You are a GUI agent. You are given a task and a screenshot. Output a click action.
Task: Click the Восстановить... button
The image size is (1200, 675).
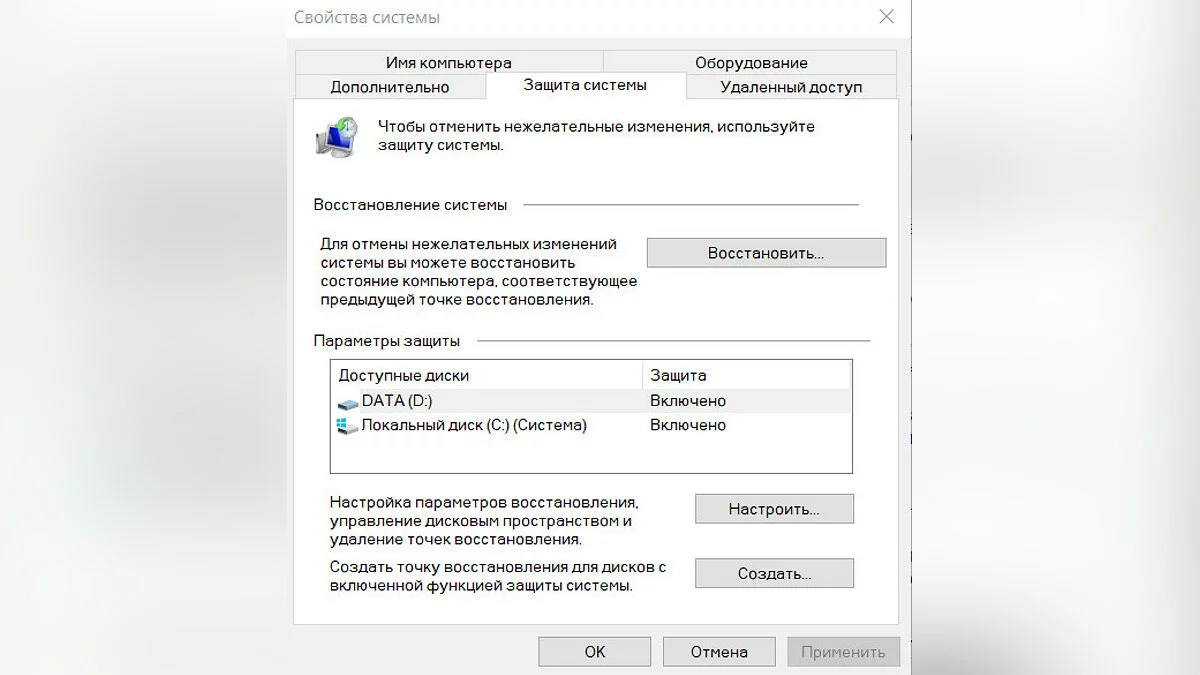tap(766, 253)
